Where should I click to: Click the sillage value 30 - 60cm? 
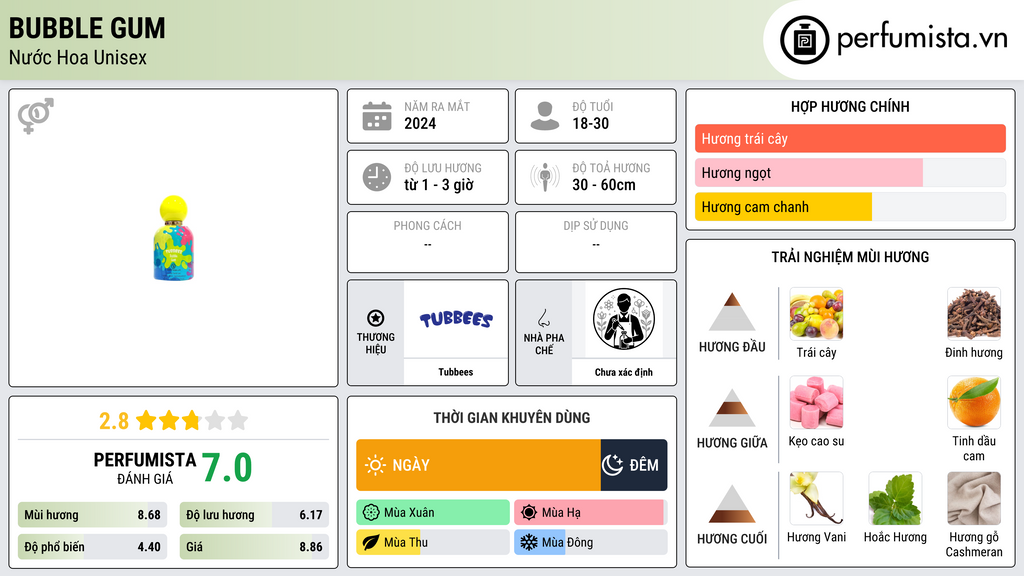point(604,185)
